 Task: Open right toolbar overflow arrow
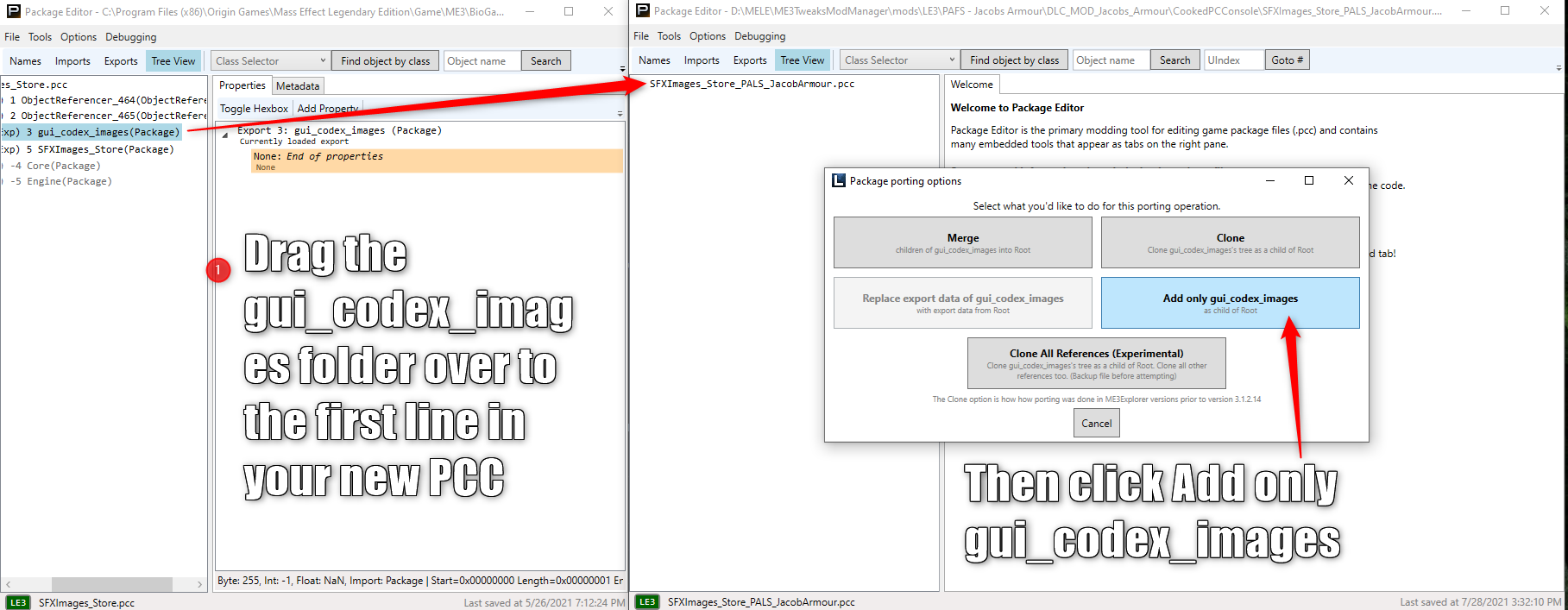1559,67
